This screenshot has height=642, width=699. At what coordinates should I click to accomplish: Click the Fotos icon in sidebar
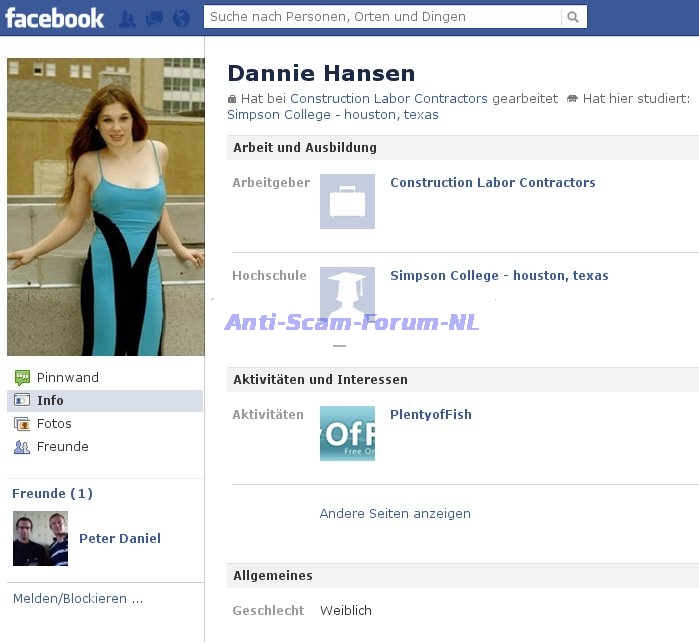coord(22,424)
